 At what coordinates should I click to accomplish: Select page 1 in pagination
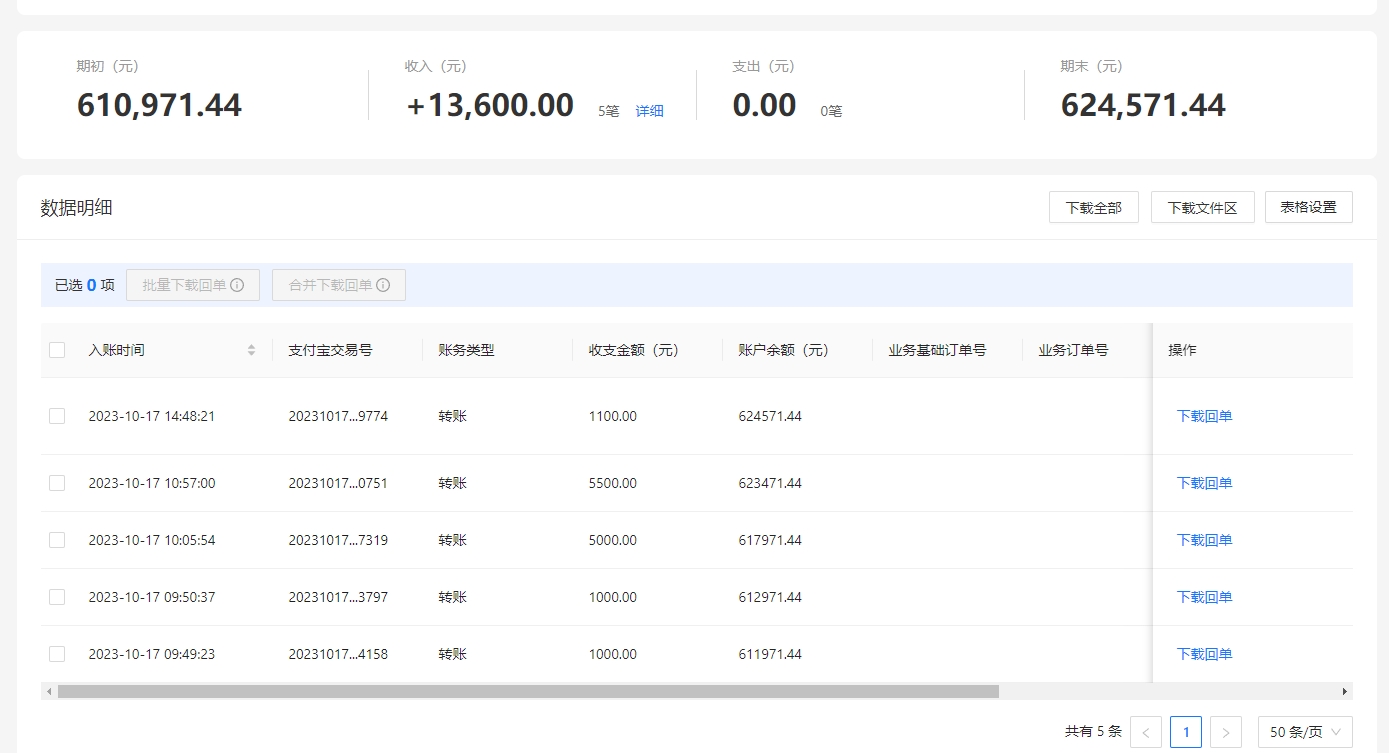[x=1186, y=732]
